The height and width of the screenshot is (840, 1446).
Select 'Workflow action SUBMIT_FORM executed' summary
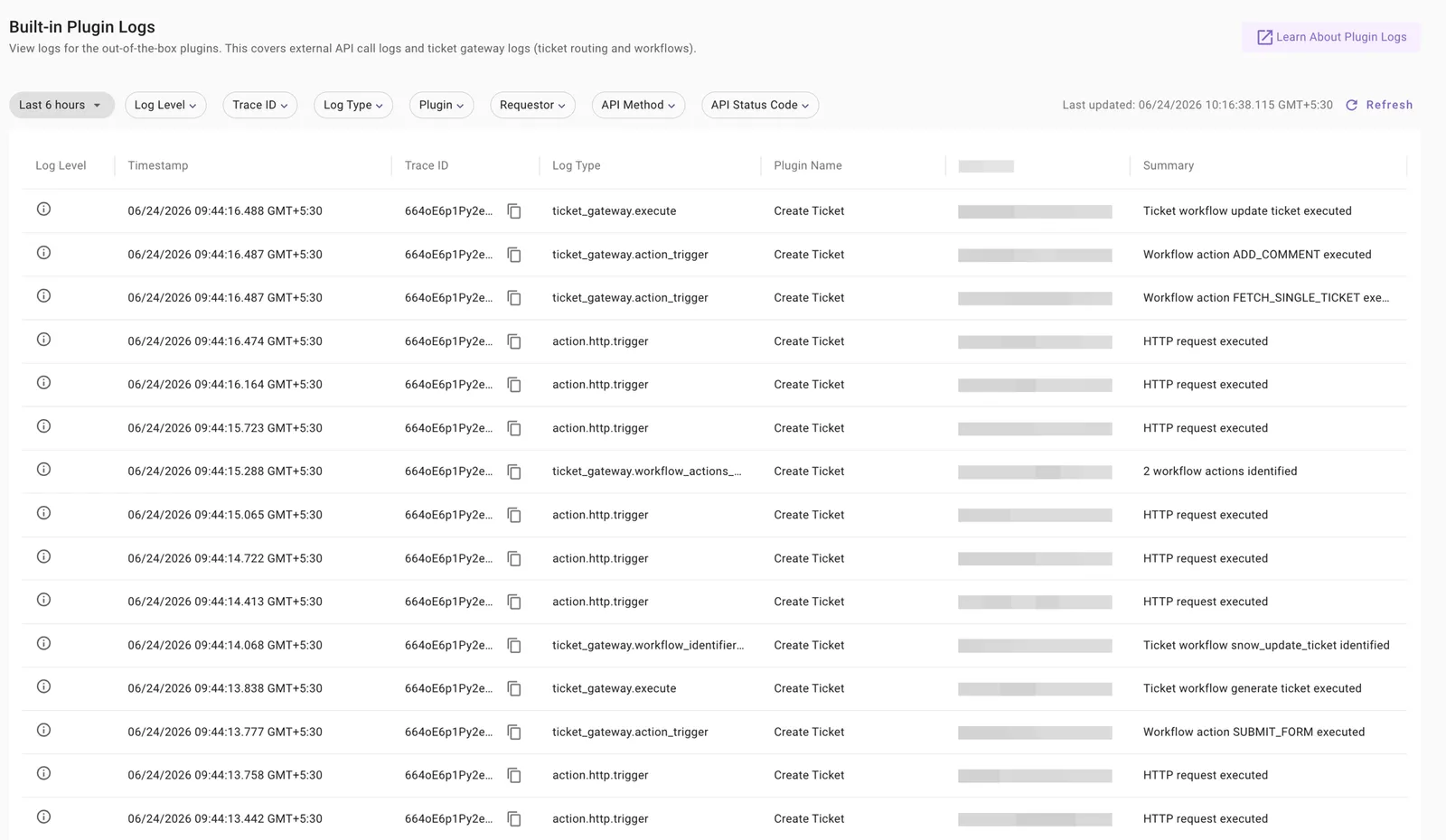tap(1254, 732)
